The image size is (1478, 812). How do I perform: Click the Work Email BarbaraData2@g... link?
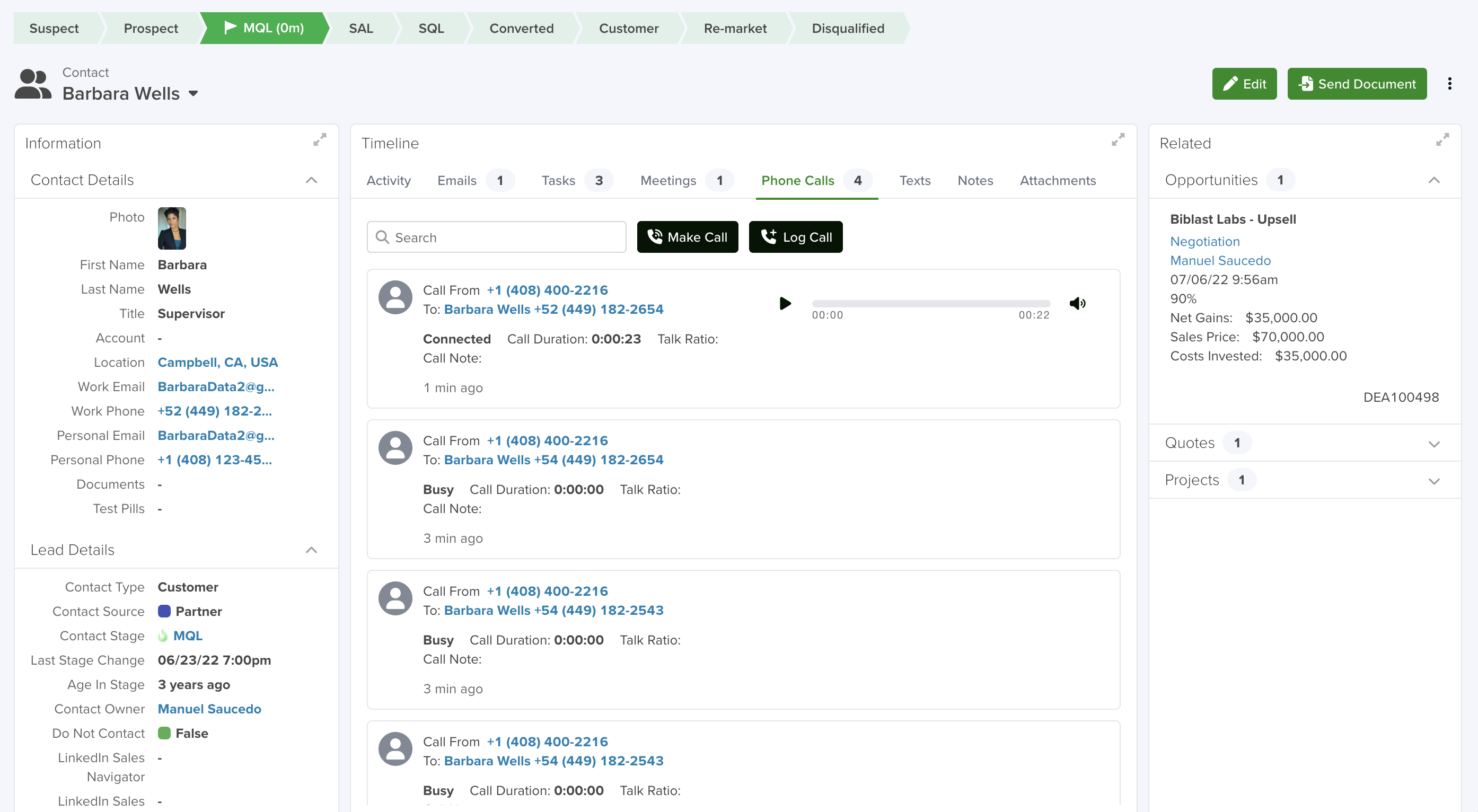pyautogui.click(x=216, y=386)
